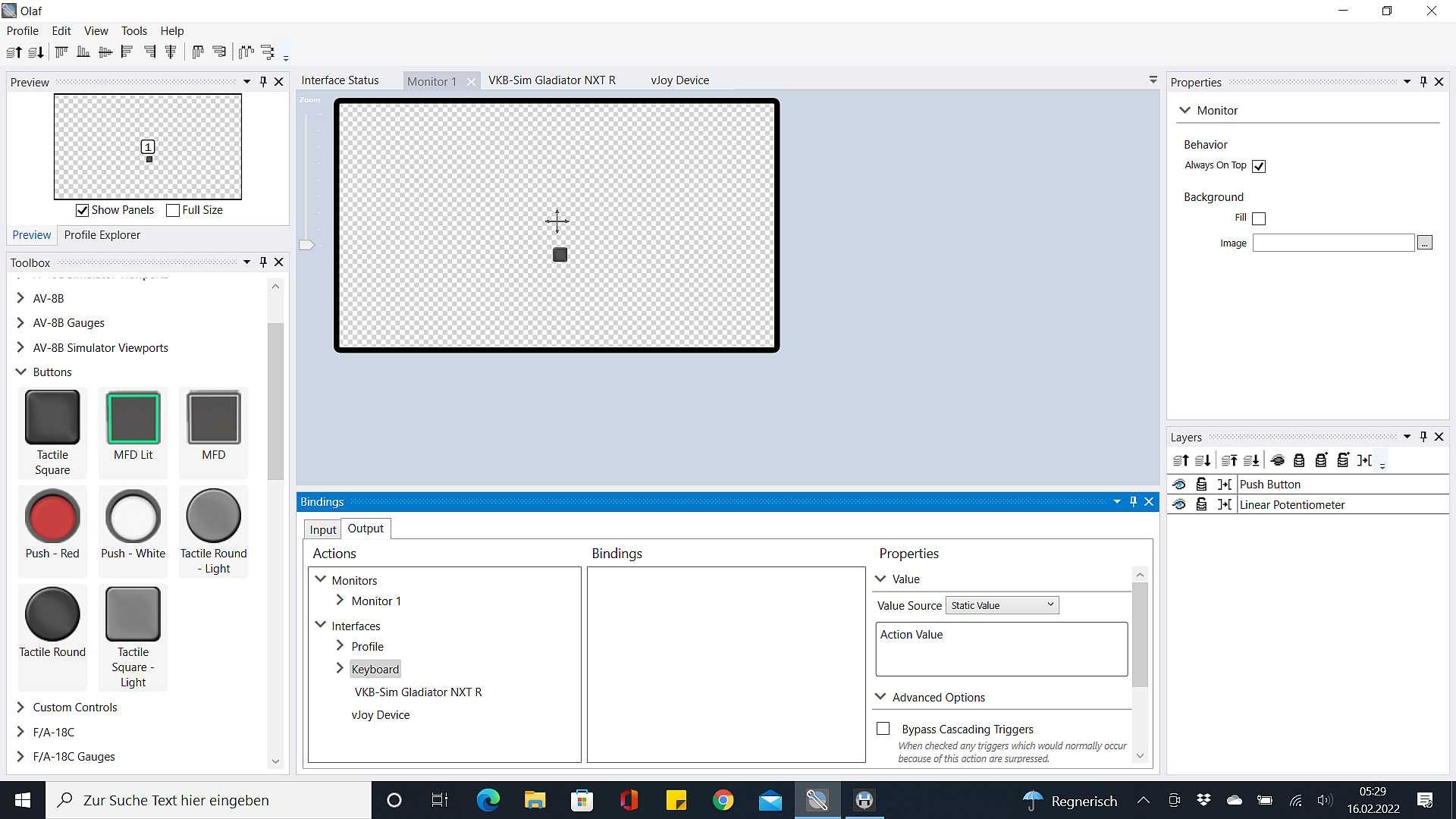Toggle lock icon on Push Button layer
This screenshot has width=1456, height=819.
(x=1201, y=484)
